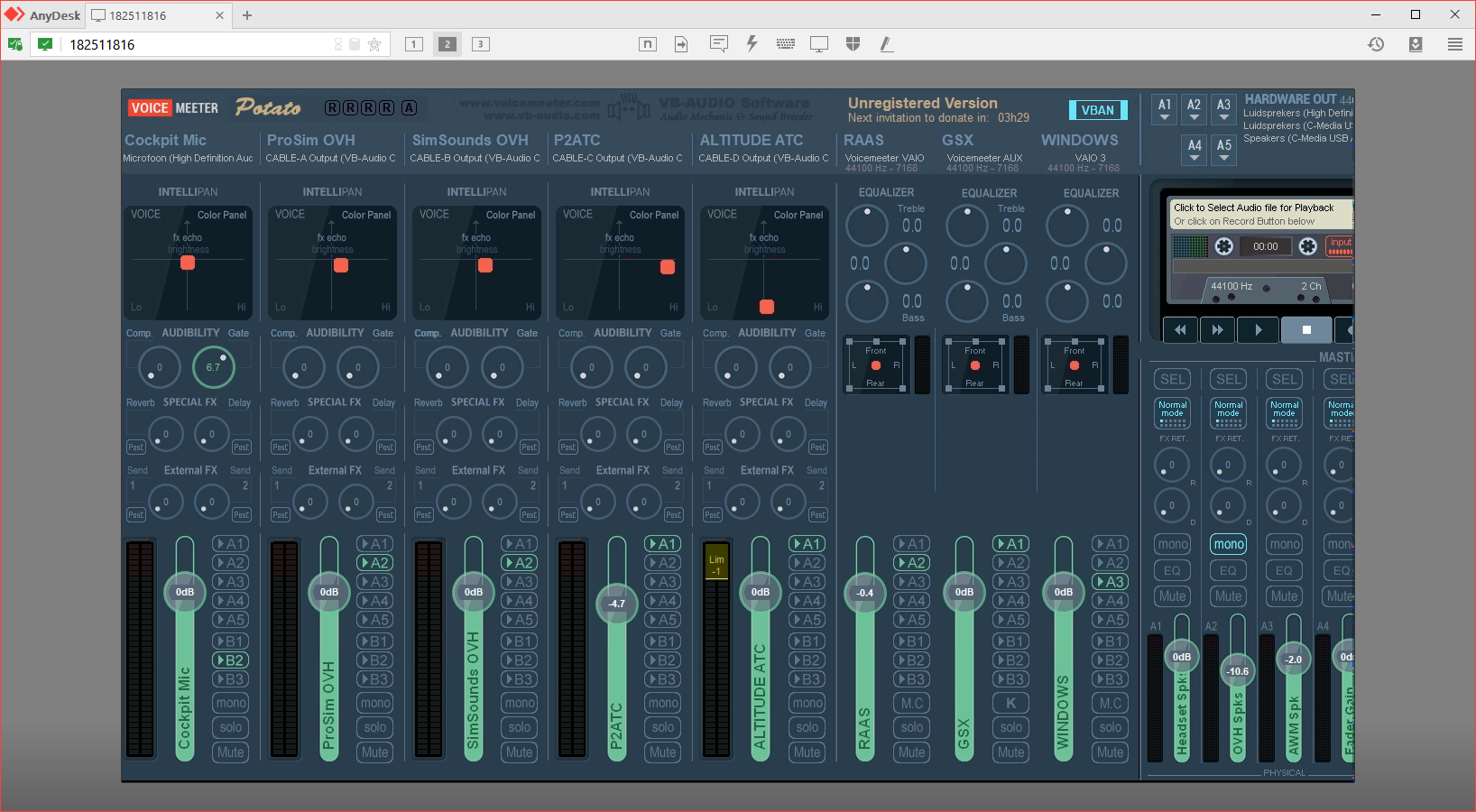Viewport: 1476px width, 812px height.
Task: Open AnyDesk chat icon in toolbar
Action: [718, 44]
